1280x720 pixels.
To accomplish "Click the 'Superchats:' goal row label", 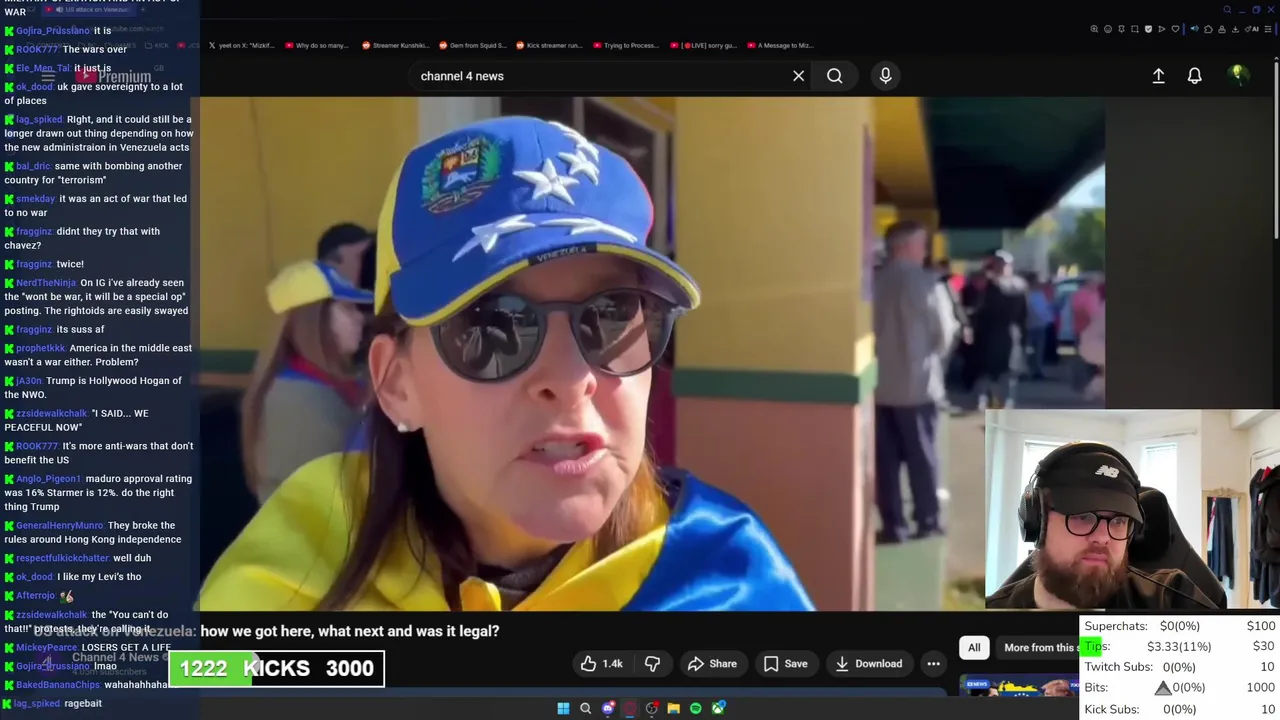I will pyautogui.click(x=1115, y=626).
